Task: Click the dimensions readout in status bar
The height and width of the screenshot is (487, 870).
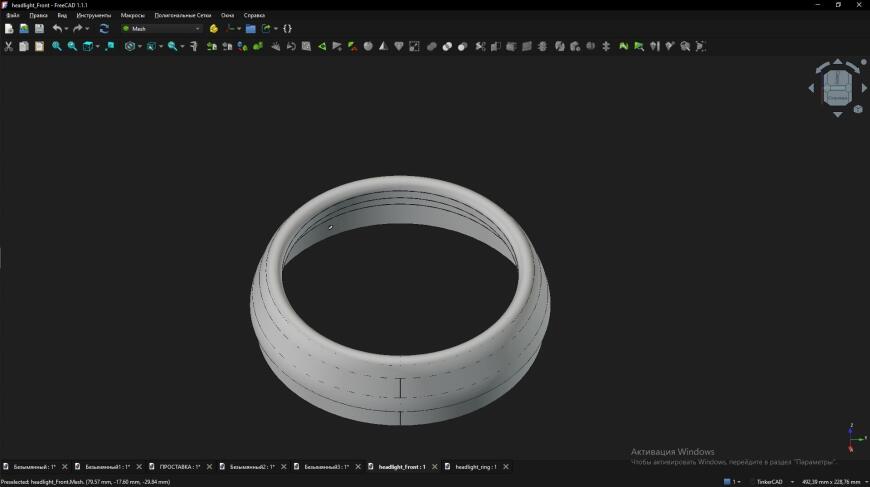Action: coord(831,482)
